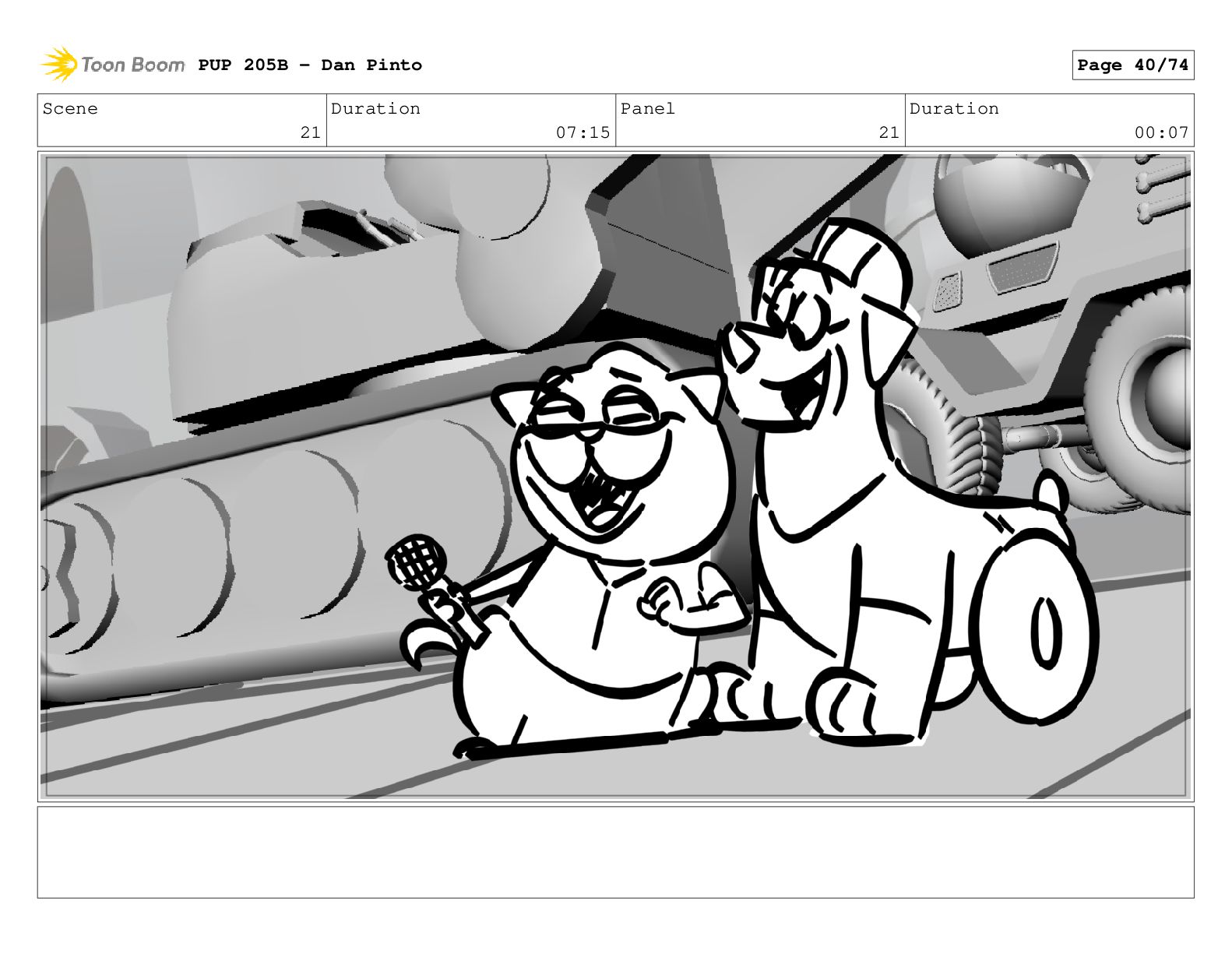Select the title text 'PUP 205B – Dan Pinto'
This screenshot has height=954, width=1232.
pos(310,65)
